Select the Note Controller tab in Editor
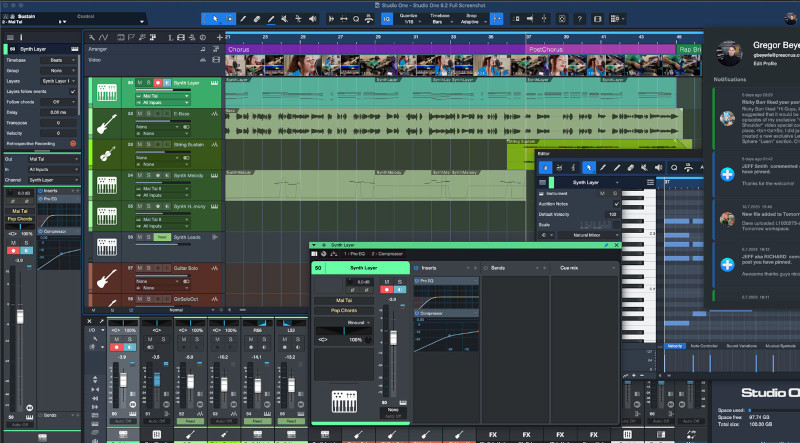 (x=704, y=346)
